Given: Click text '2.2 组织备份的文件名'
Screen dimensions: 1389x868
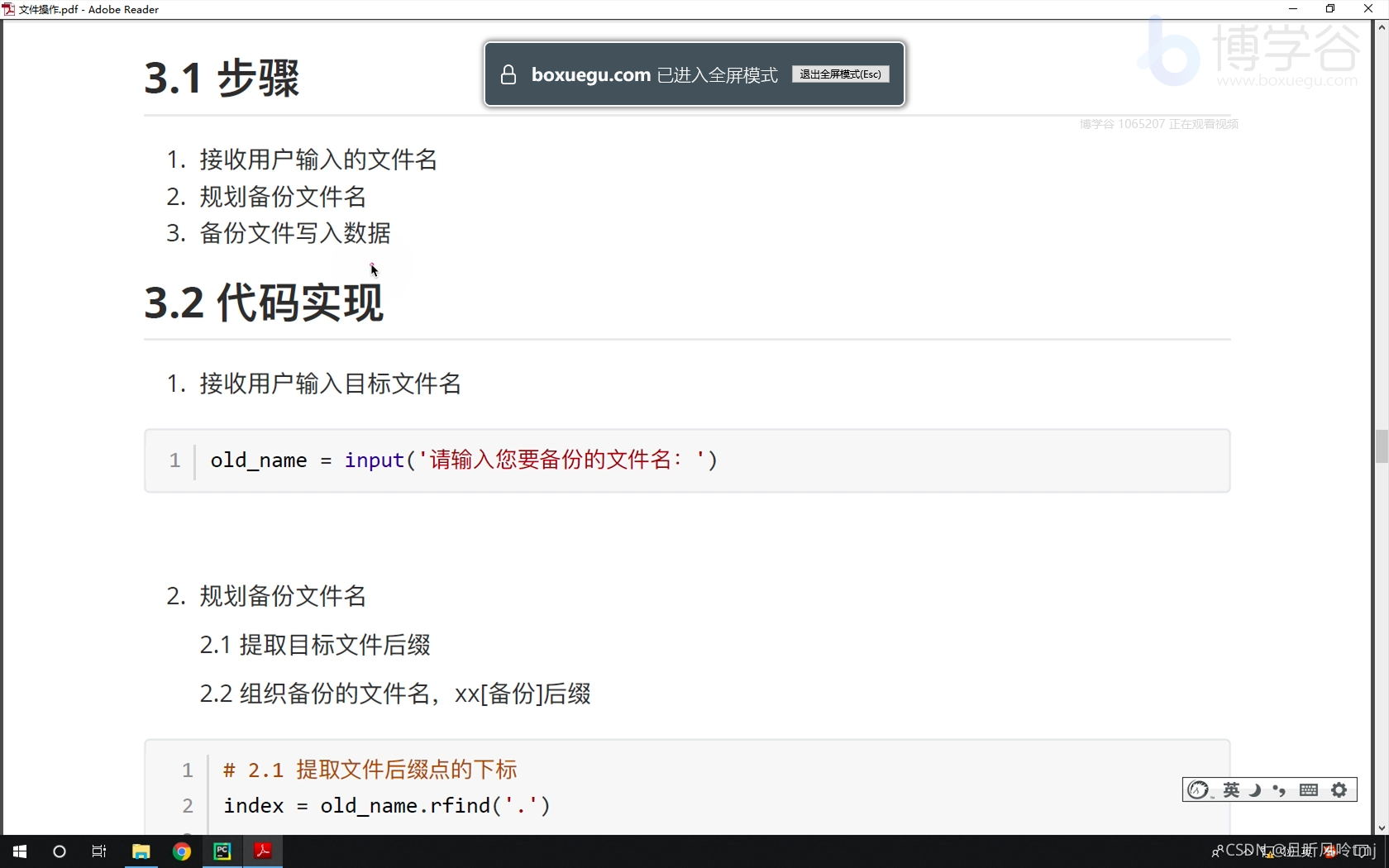Looking at the screenshot, I should click(315, 694).
